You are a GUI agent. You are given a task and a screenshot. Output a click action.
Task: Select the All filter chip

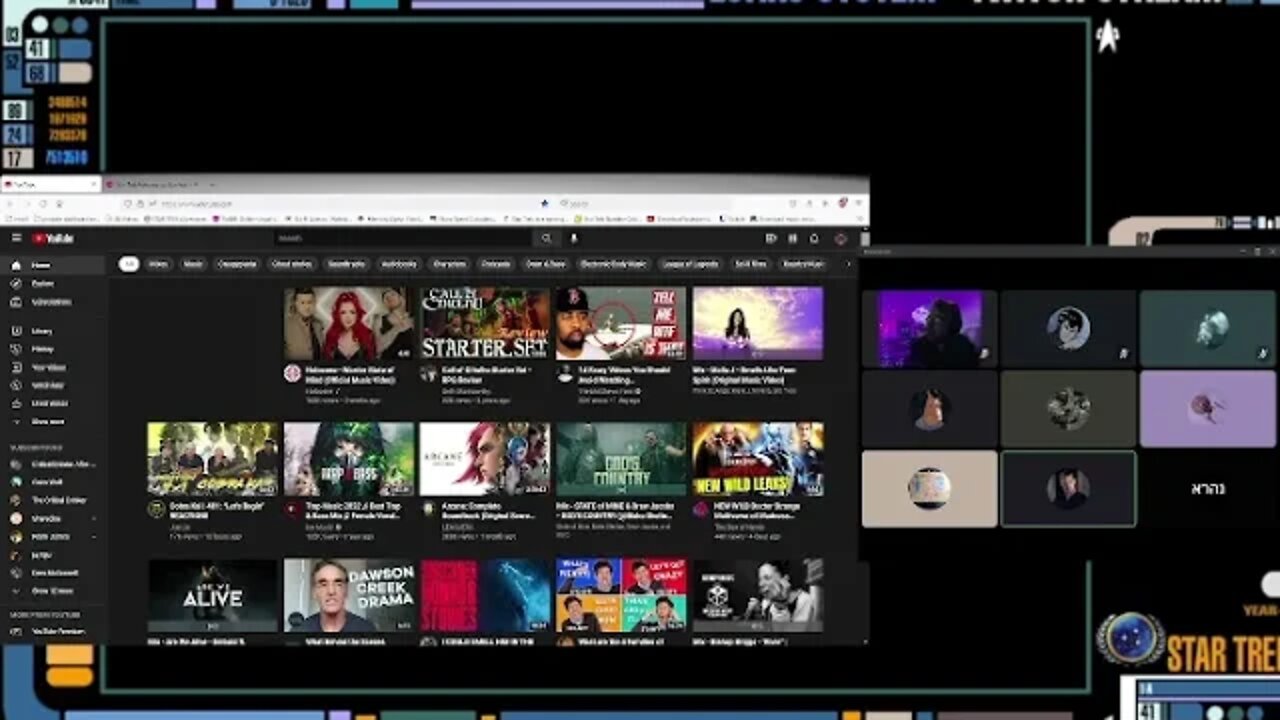pos(129,264)
